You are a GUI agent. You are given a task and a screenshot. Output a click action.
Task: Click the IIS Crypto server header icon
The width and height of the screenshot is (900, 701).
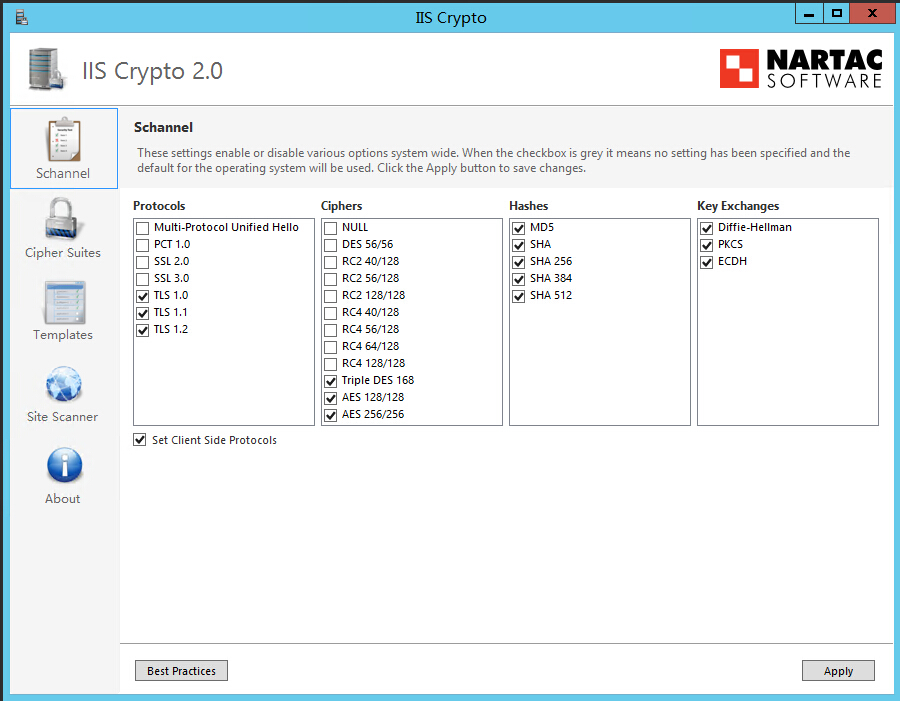coord(46,69)
